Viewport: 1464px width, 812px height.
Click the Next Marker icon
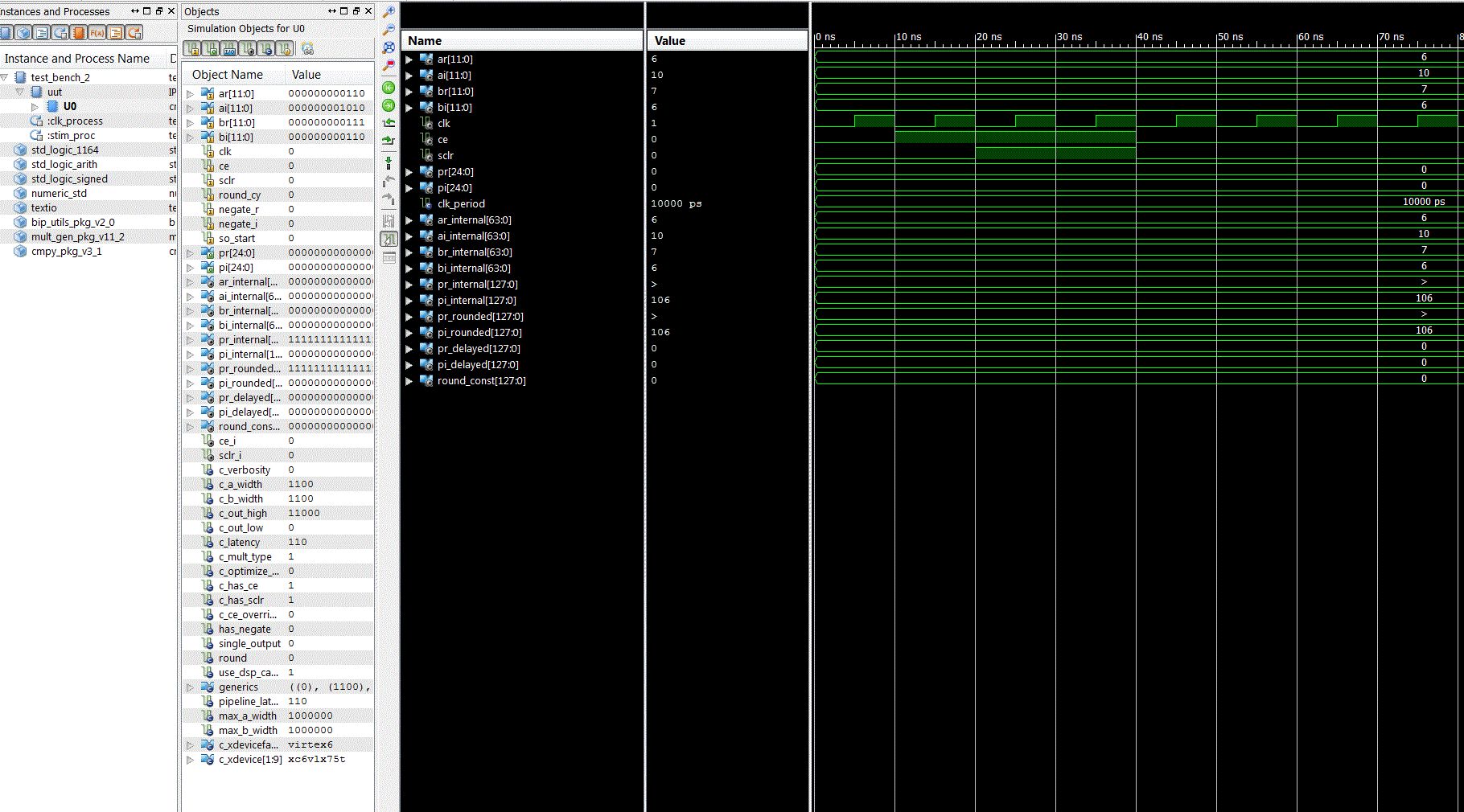(389, 199)
